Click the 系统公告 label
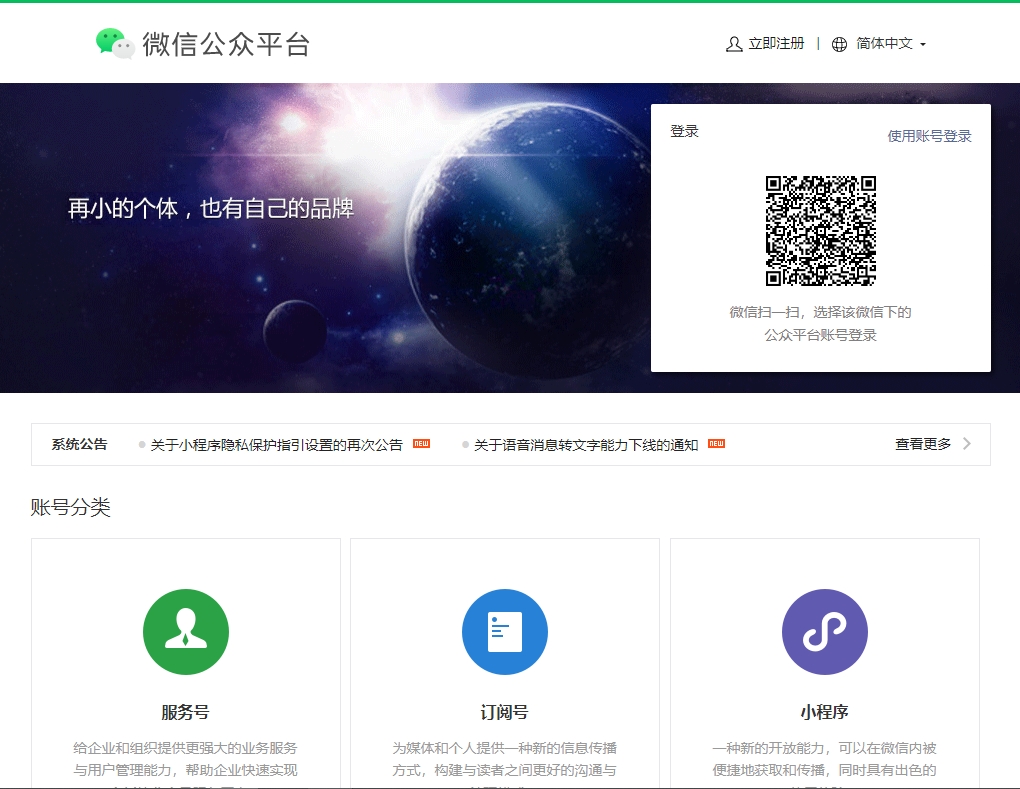 pos(79,444)
